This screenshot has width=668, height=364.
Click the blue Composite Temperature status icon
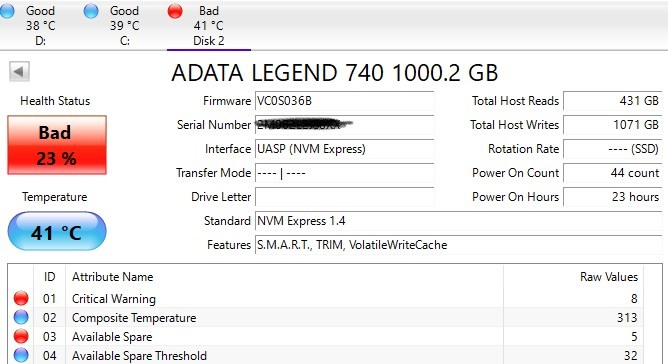[21, 318]
